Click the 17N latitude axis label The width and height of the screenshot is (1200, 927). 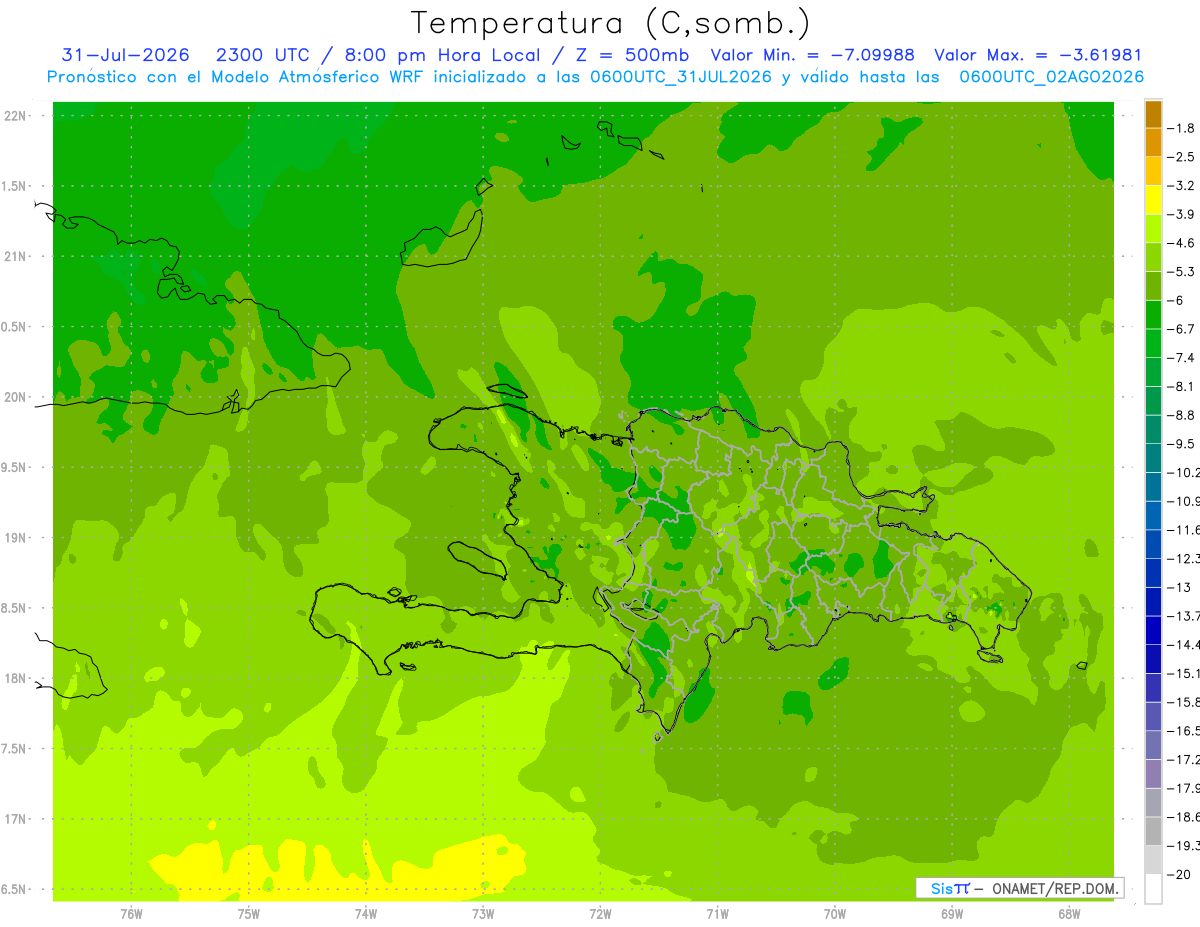click(x=14, y=819)
